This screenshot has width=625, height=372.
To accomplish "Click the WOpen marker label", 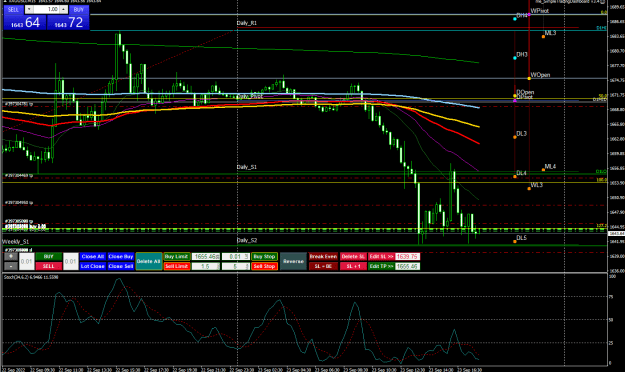I will pos(540,75).
